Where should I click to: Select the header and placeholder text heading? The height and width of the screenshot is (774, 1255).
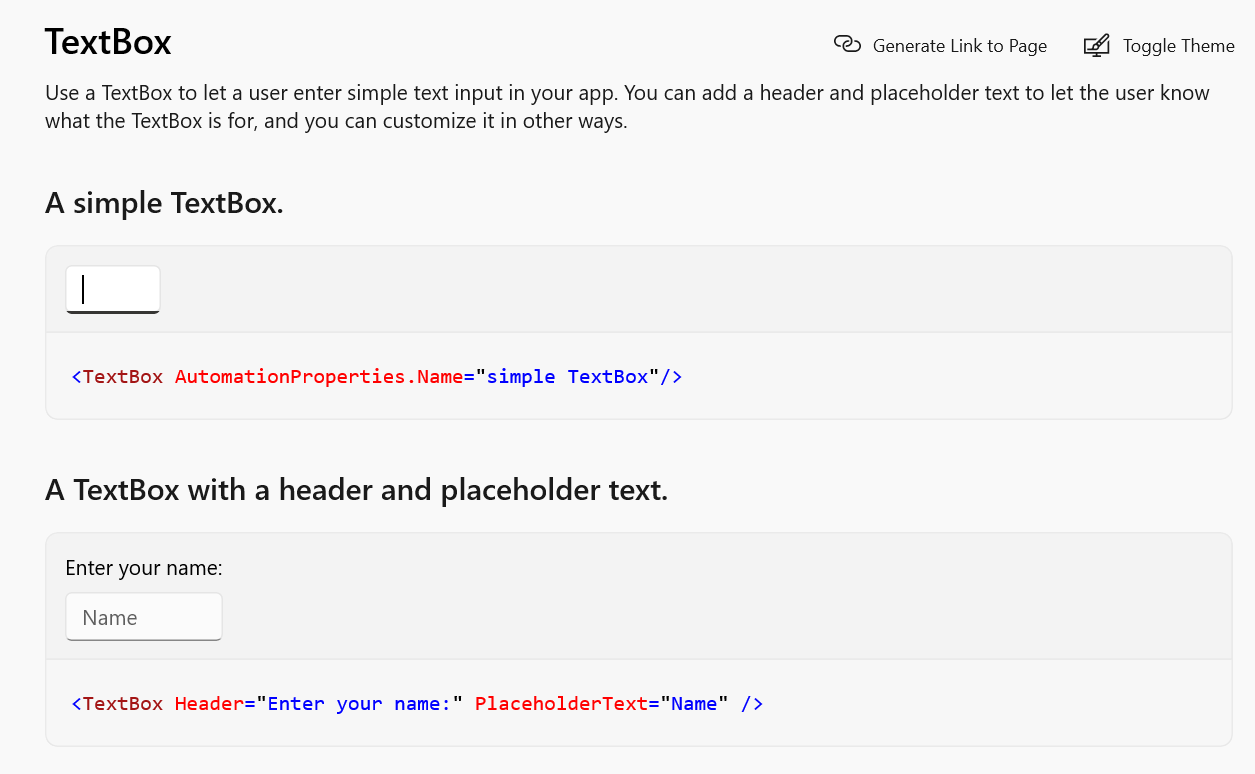[x=357, y=490]
